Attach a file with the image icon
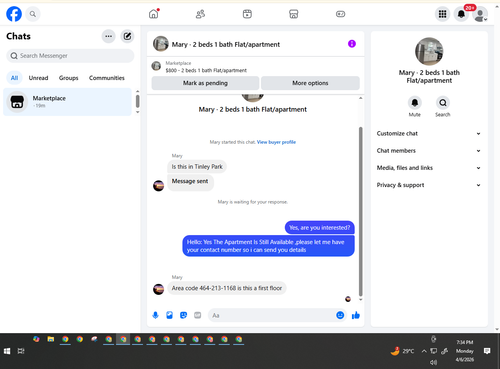Screen dimensions: 500x369 (x=169, y=315)
